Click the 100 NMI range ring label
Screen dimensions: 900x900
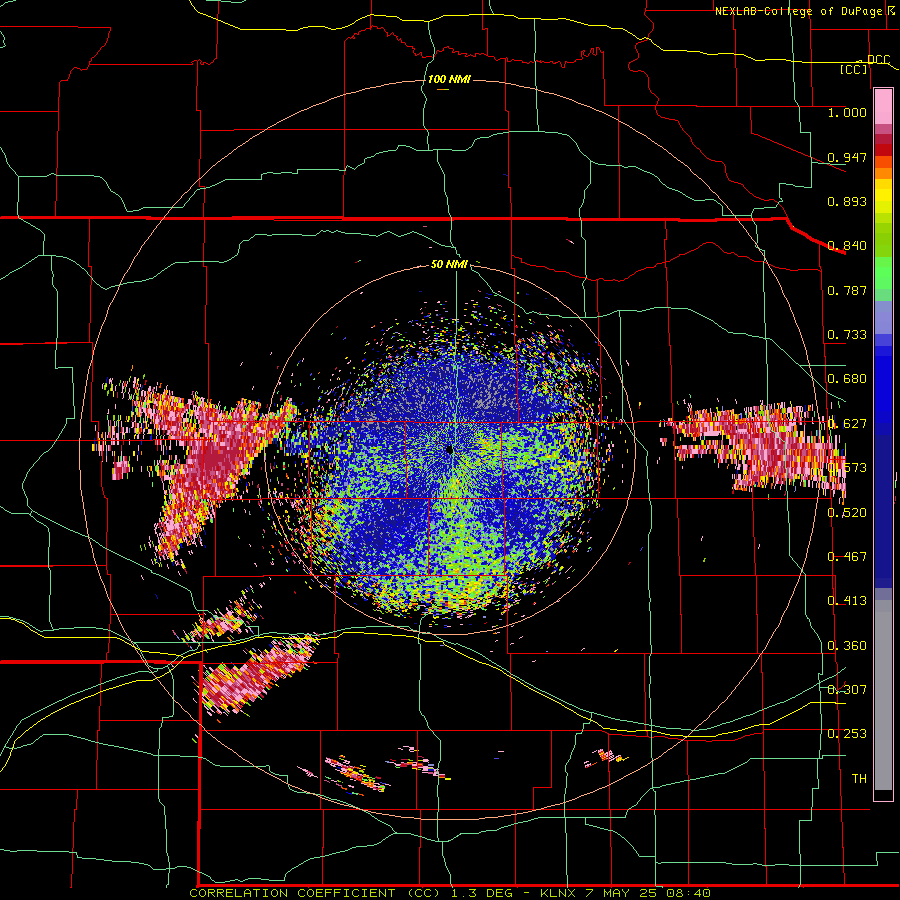449,79
